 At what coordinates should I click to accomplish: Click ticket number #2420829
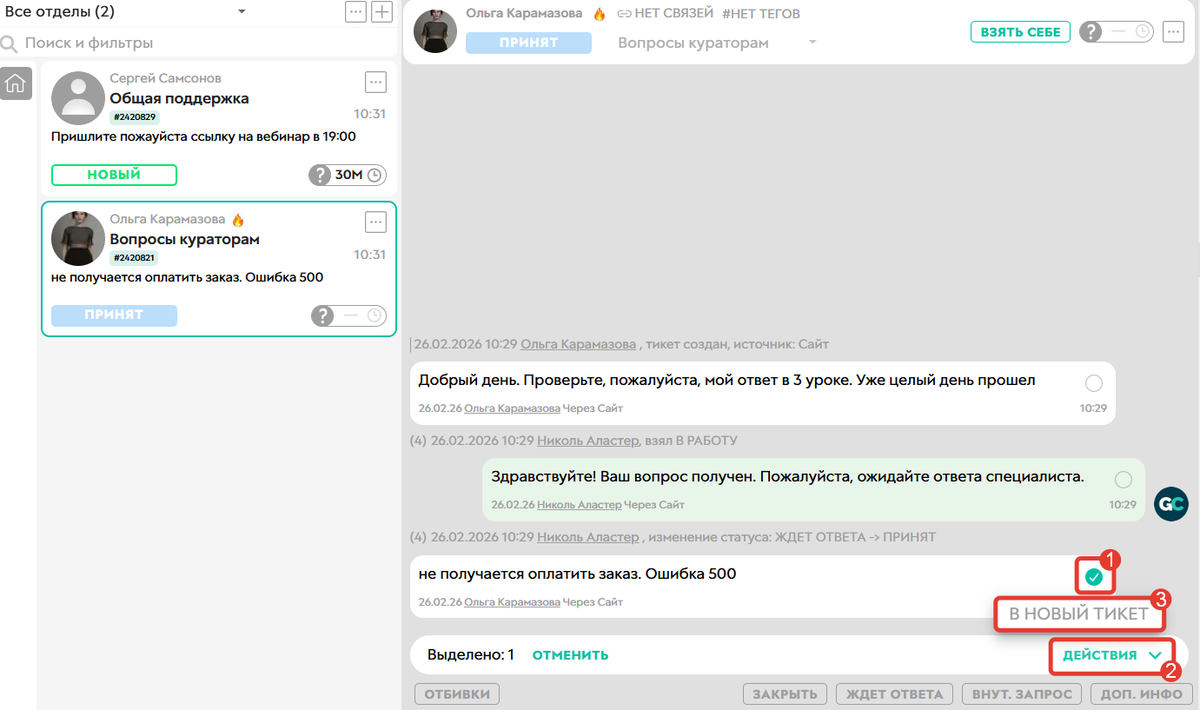pyautogui.click(x=135, y=118)
